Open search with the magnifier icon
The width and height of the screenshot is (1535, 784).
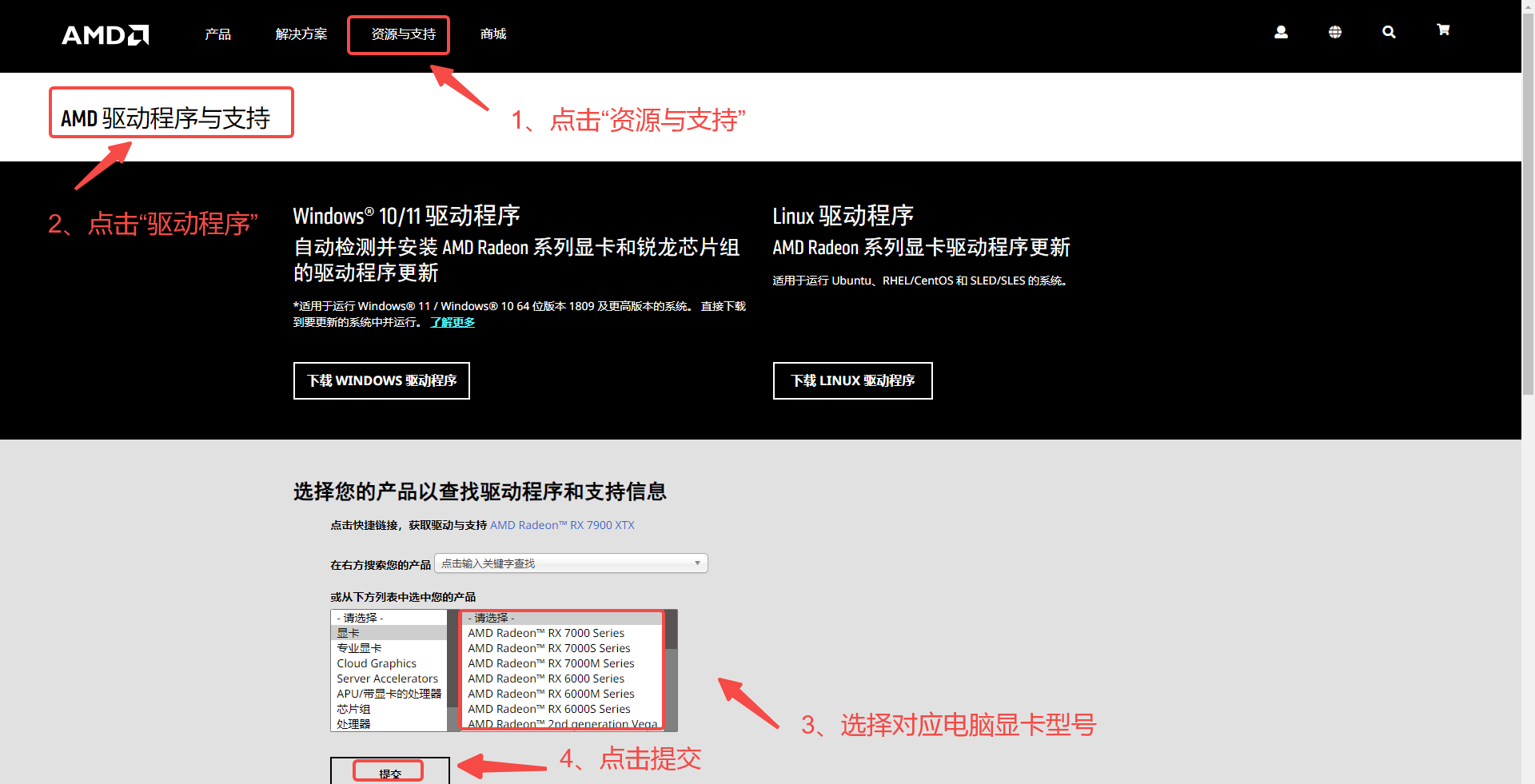1389,32
